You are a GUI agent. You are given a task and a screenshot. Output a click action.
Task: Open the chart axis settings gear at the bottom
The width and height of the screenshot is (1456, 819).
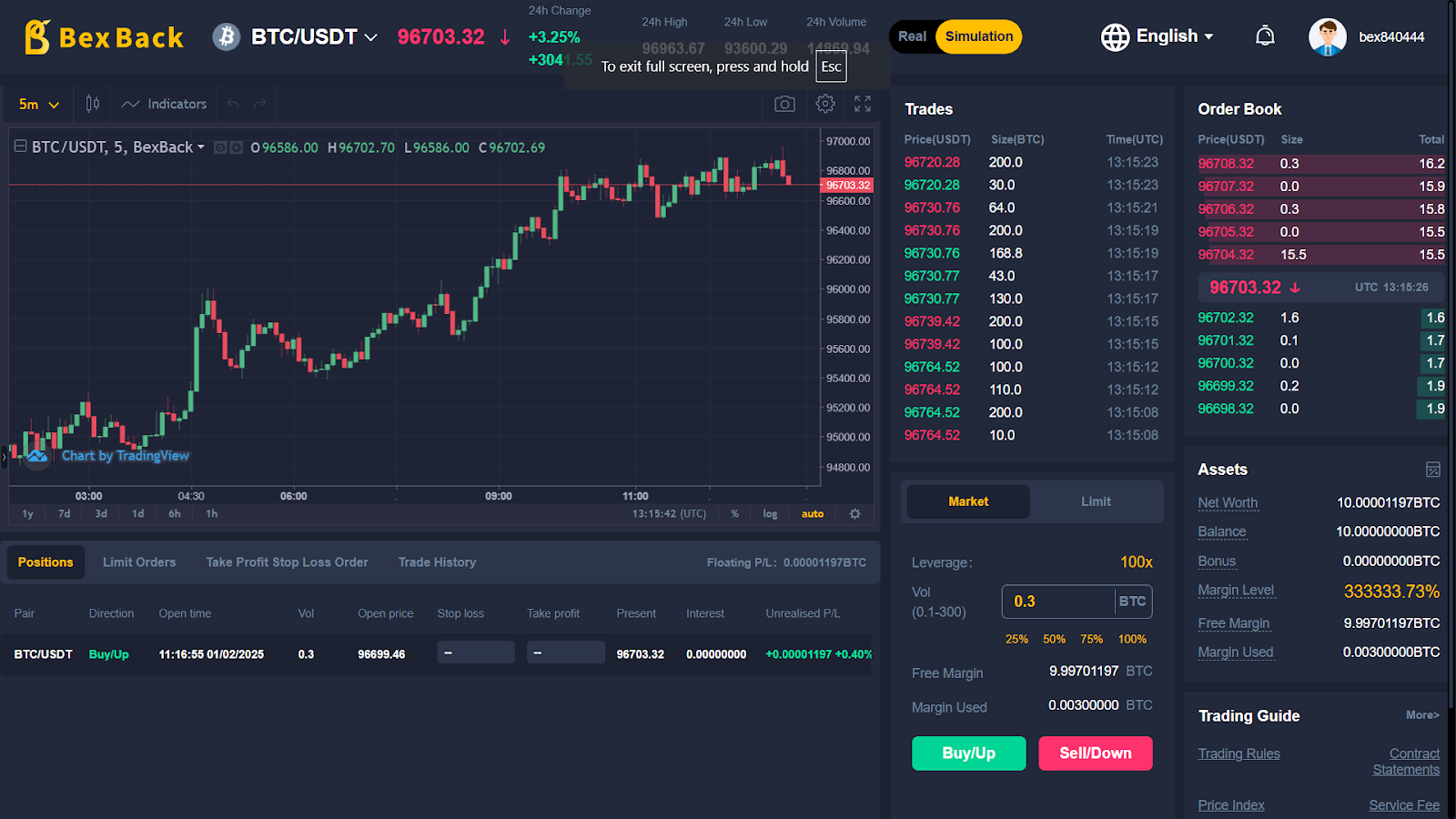854,514
